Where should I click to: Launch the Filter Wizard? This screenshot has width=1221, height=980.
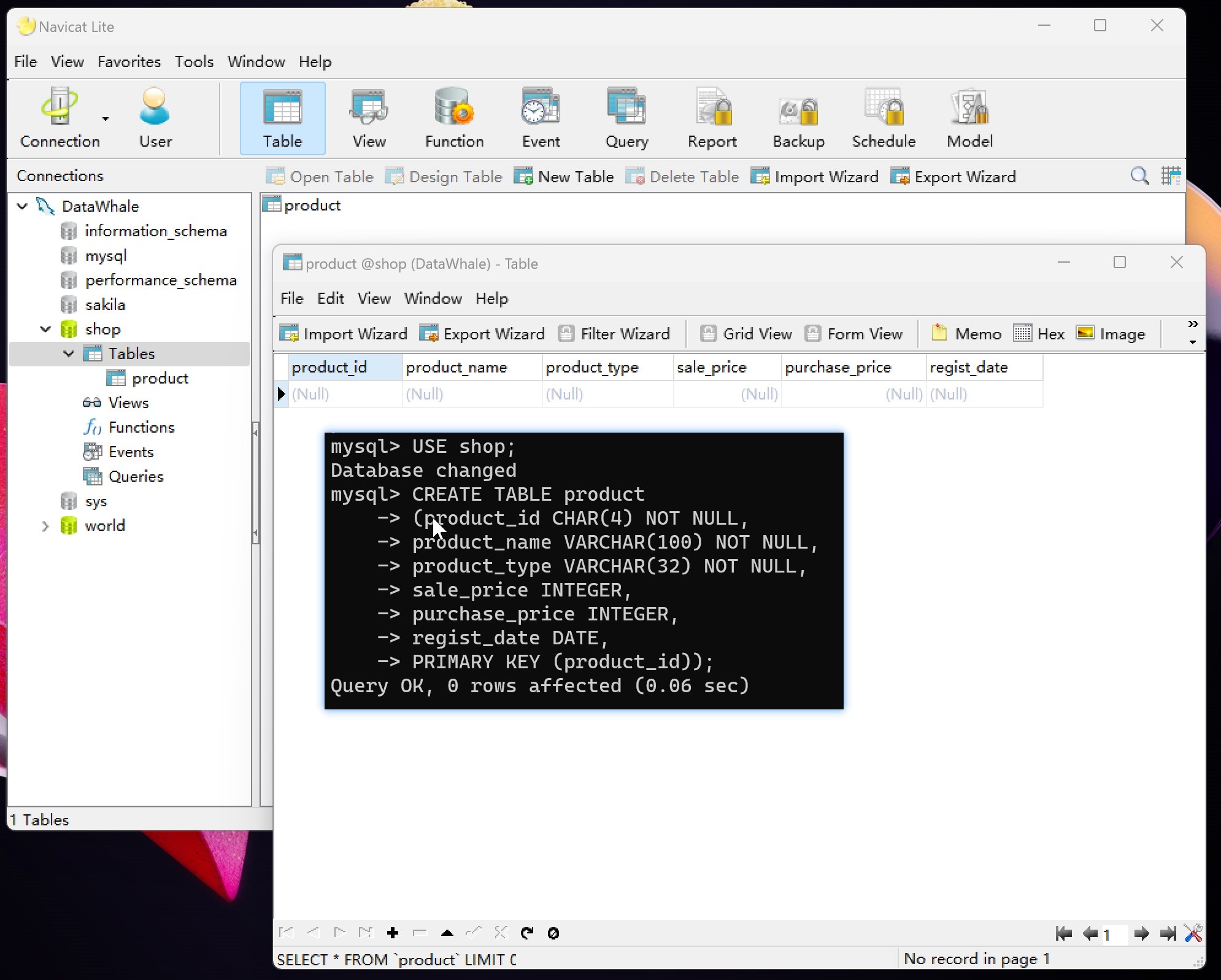tap(614, 334)
